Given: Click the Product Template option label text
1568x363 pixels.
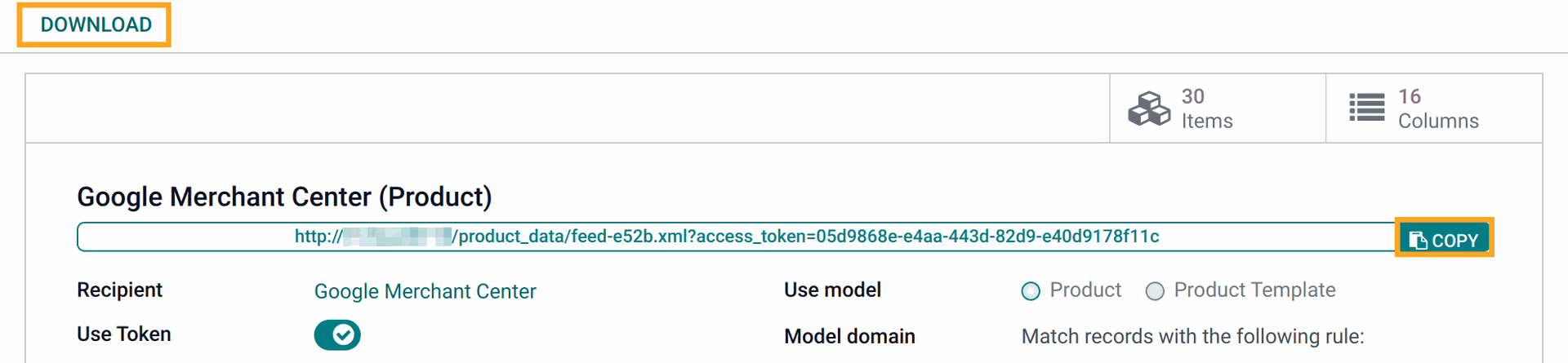Looking at the screenshot, I should click(1254, 290).
